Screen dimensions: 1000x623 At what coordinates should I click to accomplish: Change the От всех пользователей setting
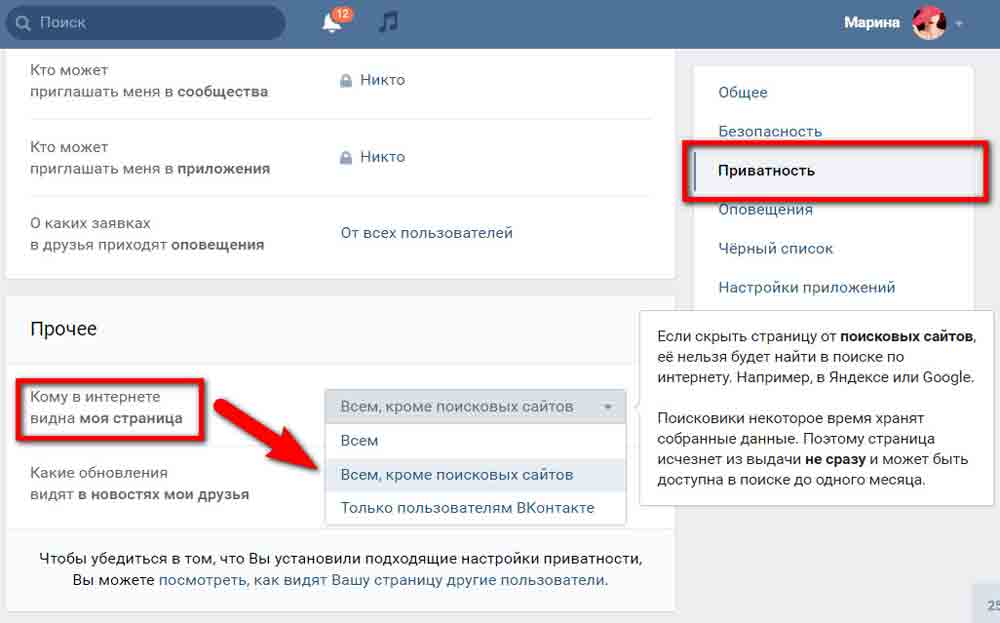426,233
